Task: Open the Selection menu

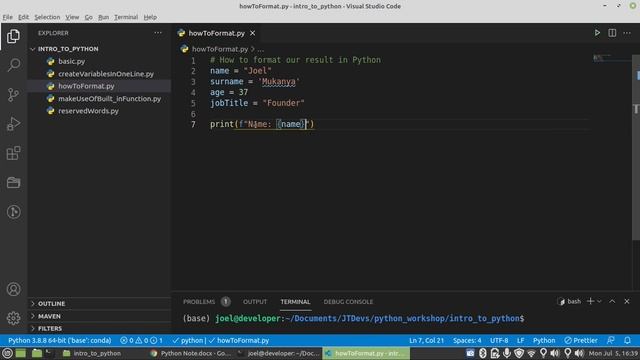Action: pyautogui.click(x=47, y=17)
